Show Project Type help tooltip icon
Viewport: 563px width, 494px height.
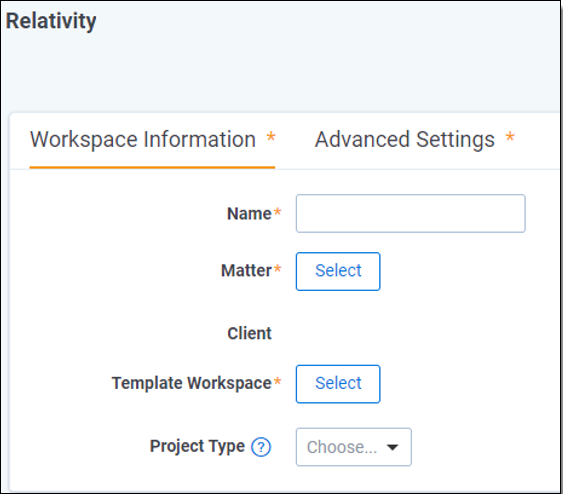pyautogui.click(x=261, y=447)
